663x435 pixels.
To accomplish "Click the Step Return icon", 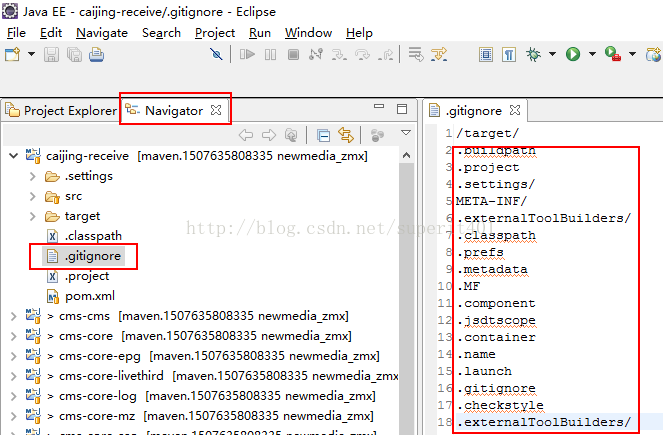I will click(x=386, y=54).
